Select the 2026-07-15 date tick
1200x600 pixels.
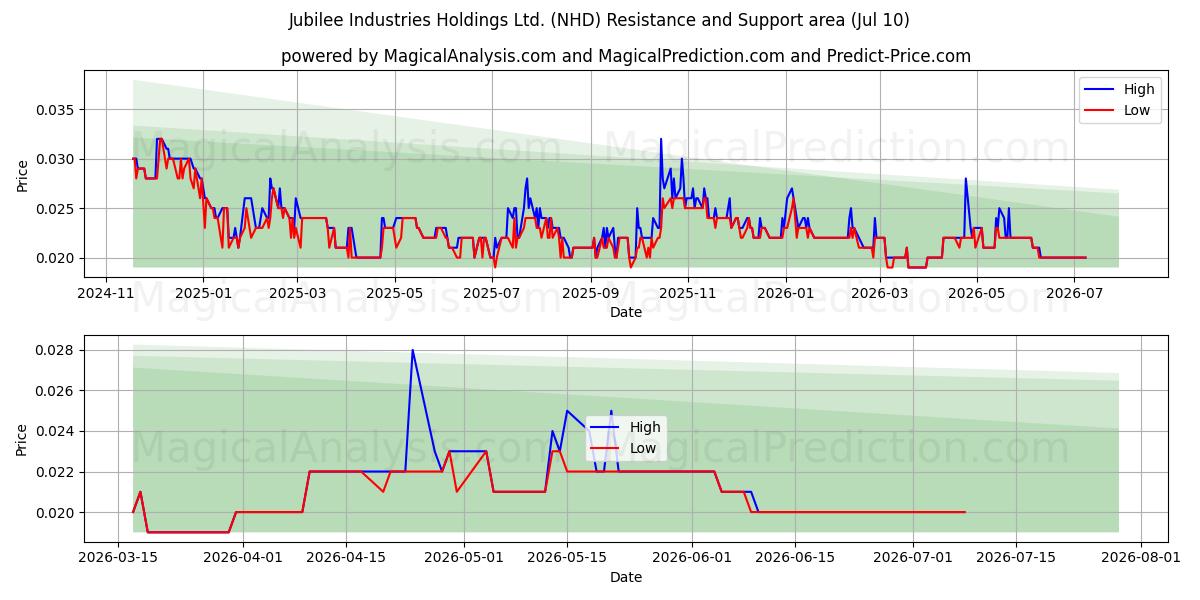tap(1016, 557)
